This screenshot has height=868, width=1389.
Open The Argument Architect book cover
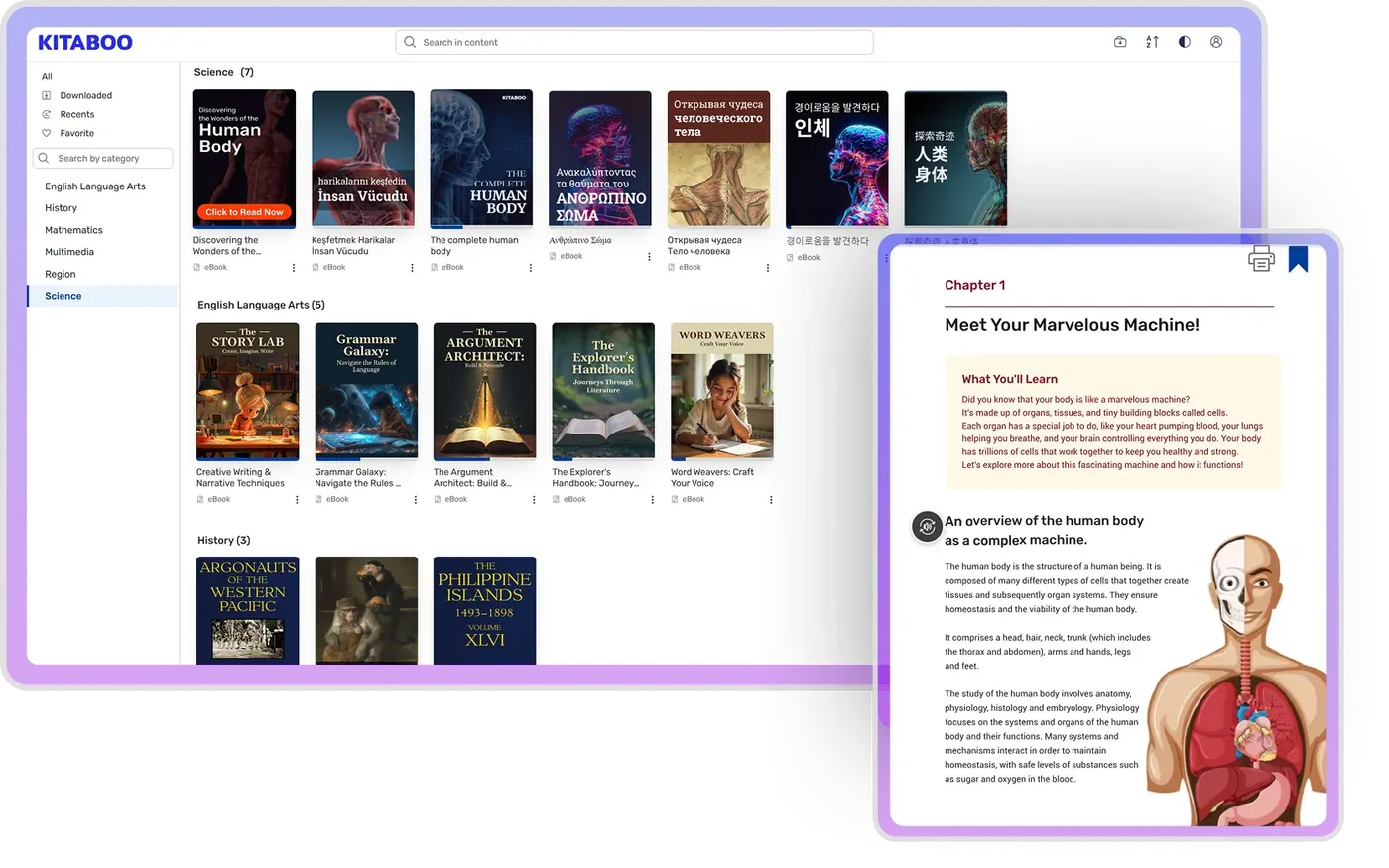tap(484, 392)
